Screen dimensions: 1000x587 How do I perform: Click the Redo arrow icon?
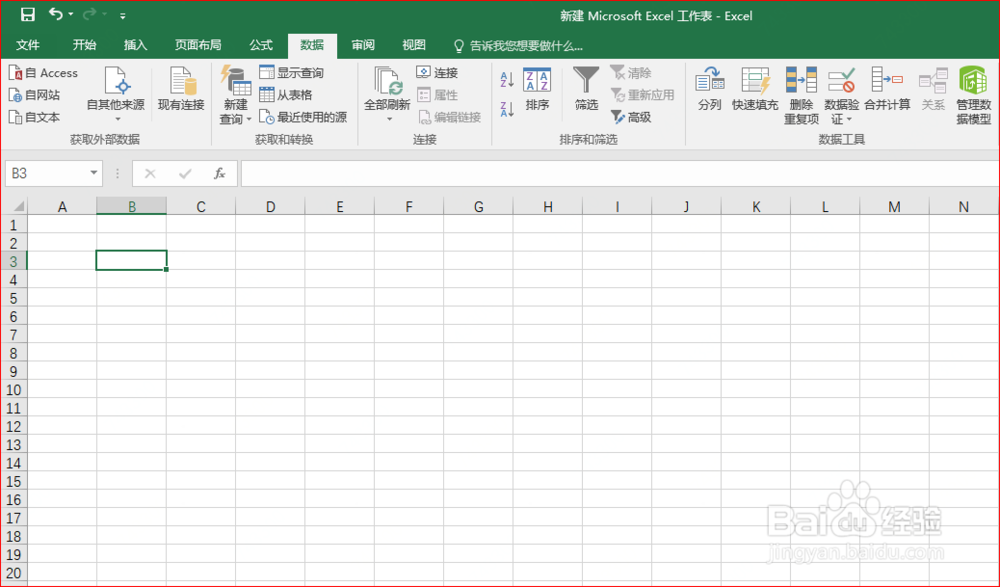pyautogui.click(x=89, y=14)
